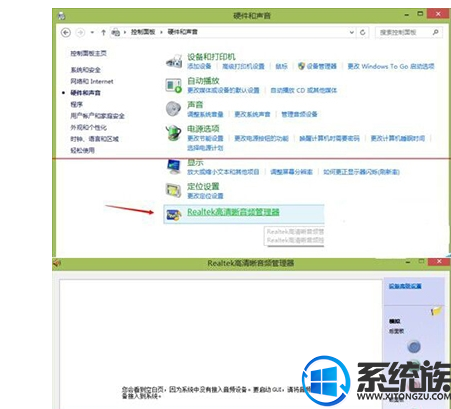This screenshot has width=451, height=409.
Task: Open 设备管理器 link
Action: coord(322,66)
